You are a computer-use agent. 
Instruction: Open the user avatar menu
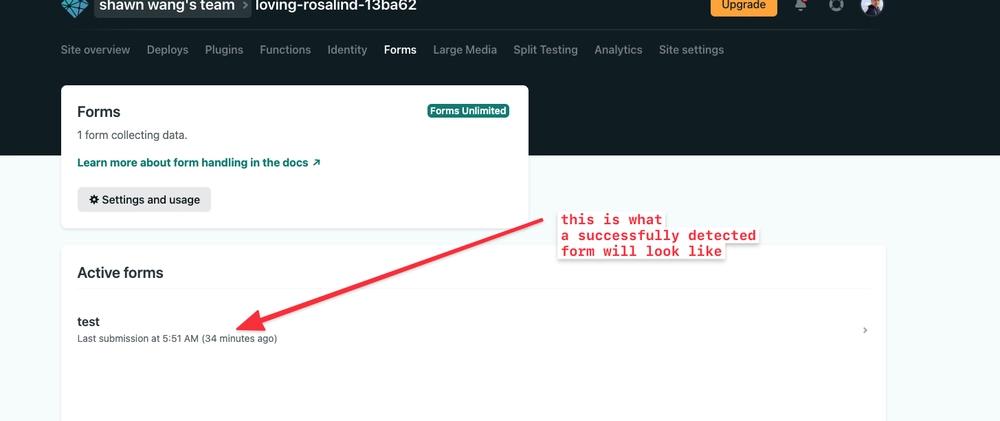(872, 6)
